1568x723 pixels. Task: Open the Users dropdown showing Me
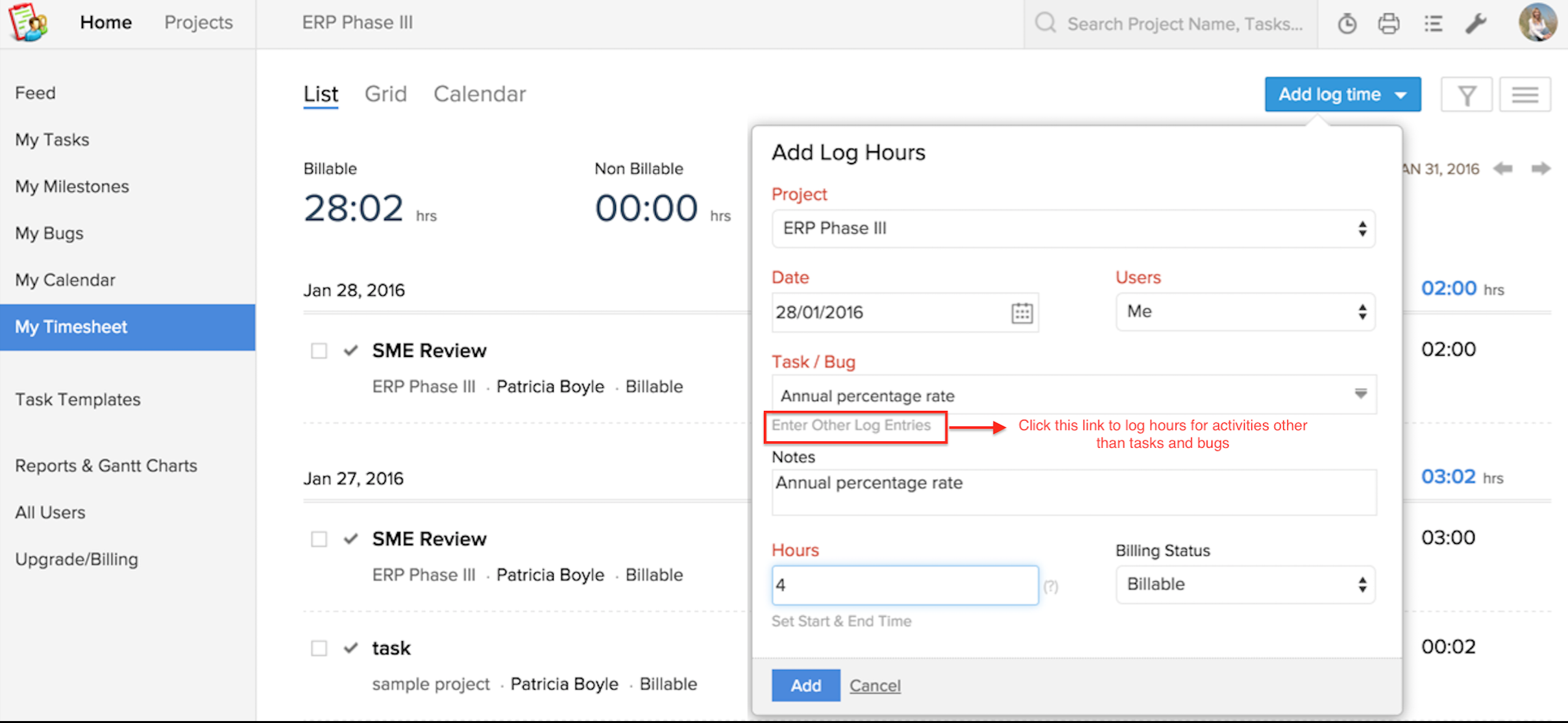pyautogui.click(x=1245, y=312)
